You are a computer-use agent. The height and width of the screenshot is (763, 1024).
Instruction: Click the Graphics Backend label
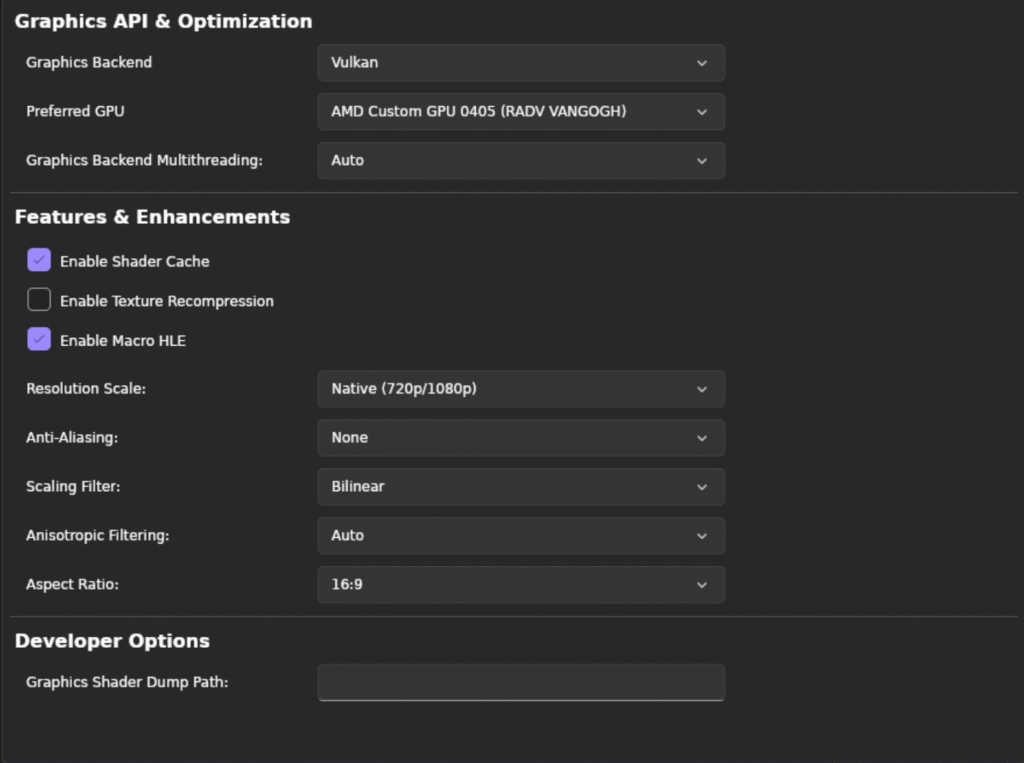click(89, 62)
